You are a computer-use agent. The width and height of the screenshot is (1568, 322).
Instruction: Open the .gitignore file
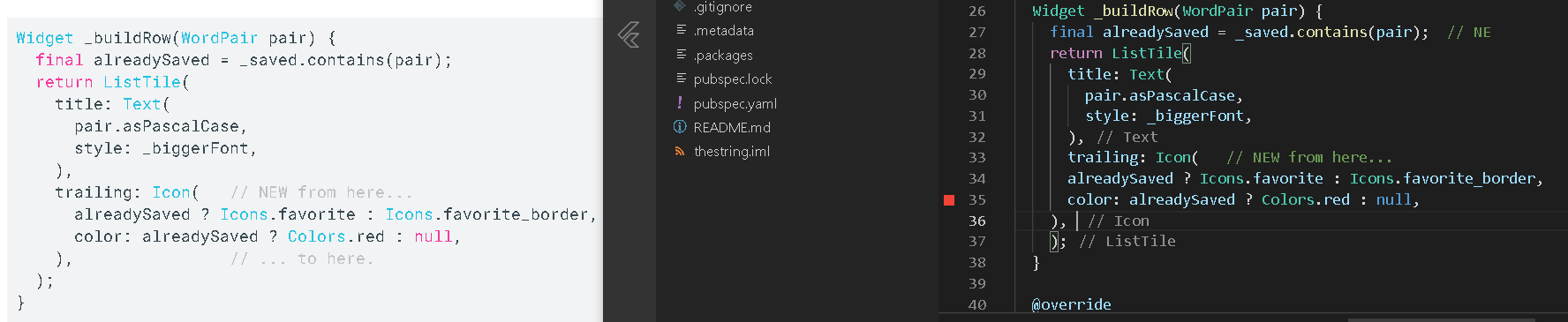(x=723, y=7)
